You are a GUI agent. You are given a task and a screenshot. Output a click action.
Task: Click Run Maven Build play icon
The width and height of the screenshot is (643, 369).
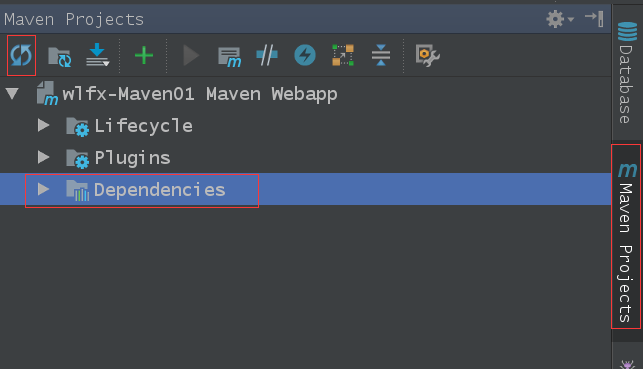tap(191, 55)
